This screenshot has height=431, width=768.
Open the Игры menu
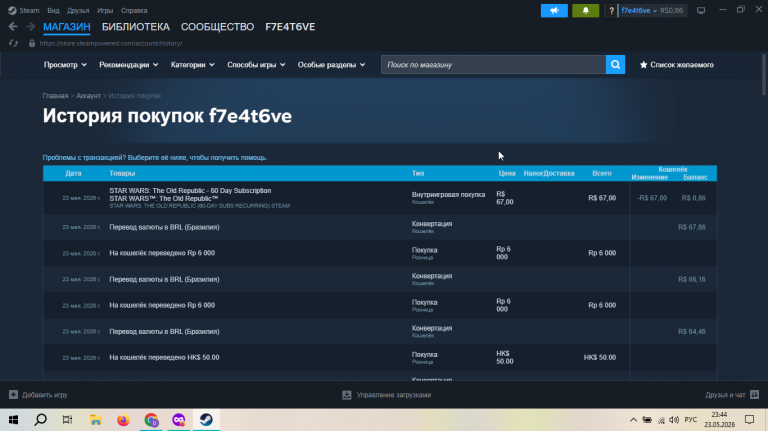coord(105,10)
